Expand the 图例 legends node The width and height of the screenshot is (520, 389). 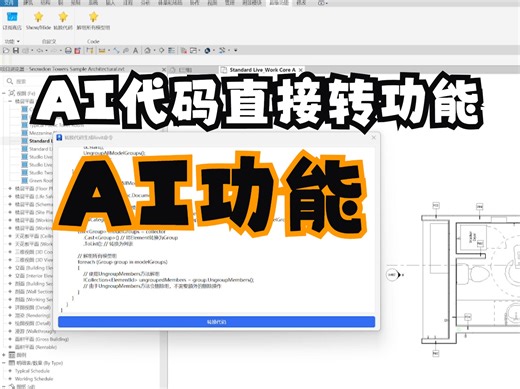pos(4,355)
